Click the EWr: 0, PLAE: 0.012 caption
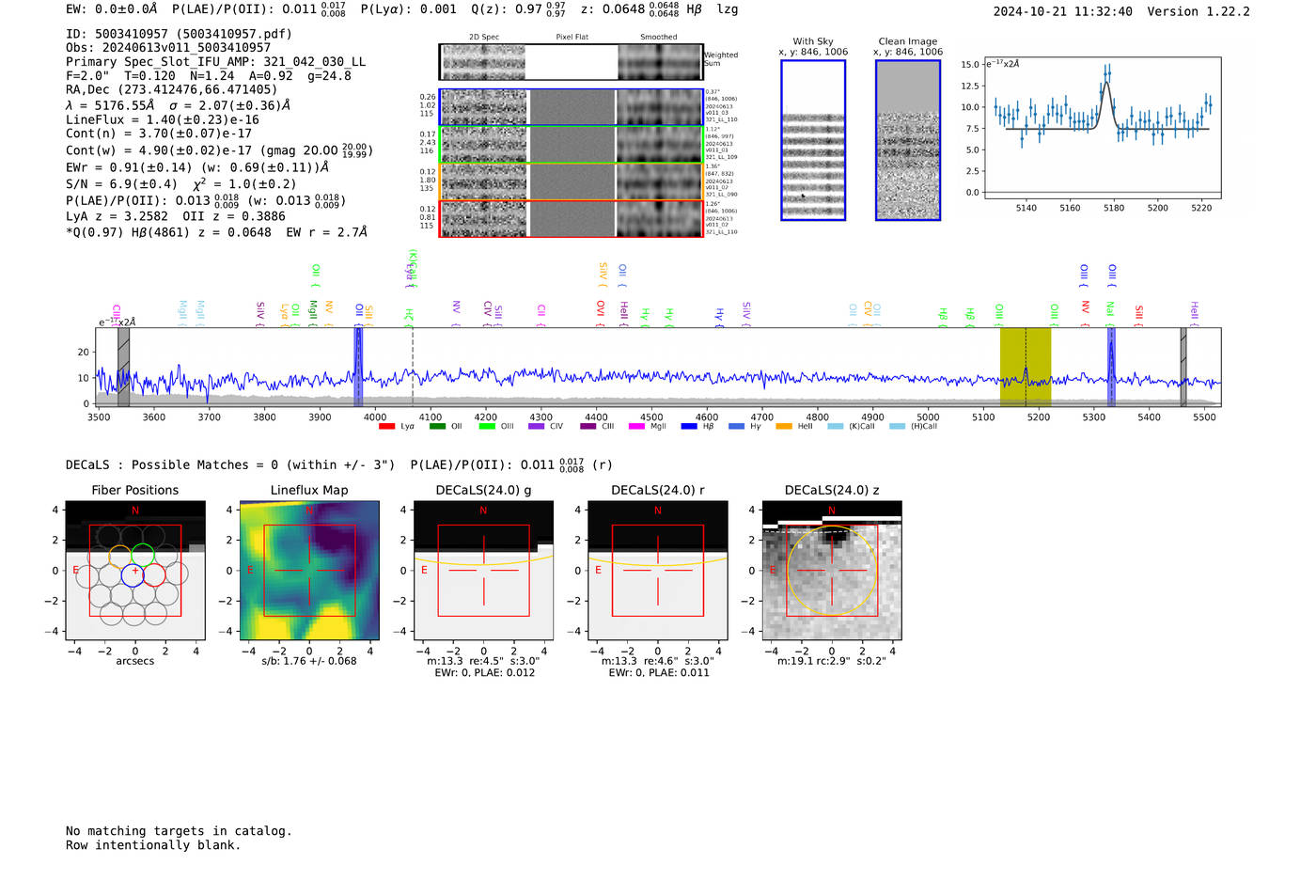 (484, 673)
